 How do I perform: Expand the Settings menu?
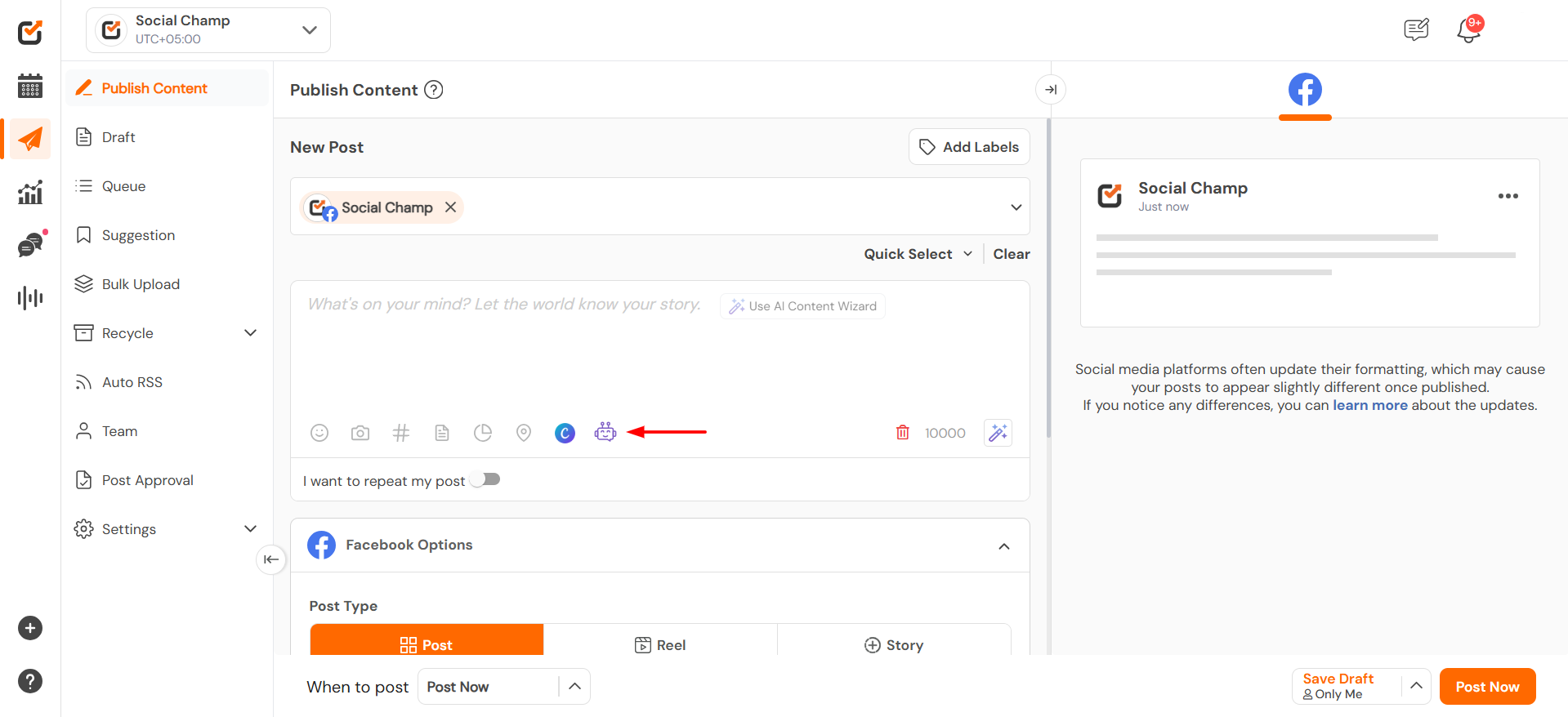point(250,529)
